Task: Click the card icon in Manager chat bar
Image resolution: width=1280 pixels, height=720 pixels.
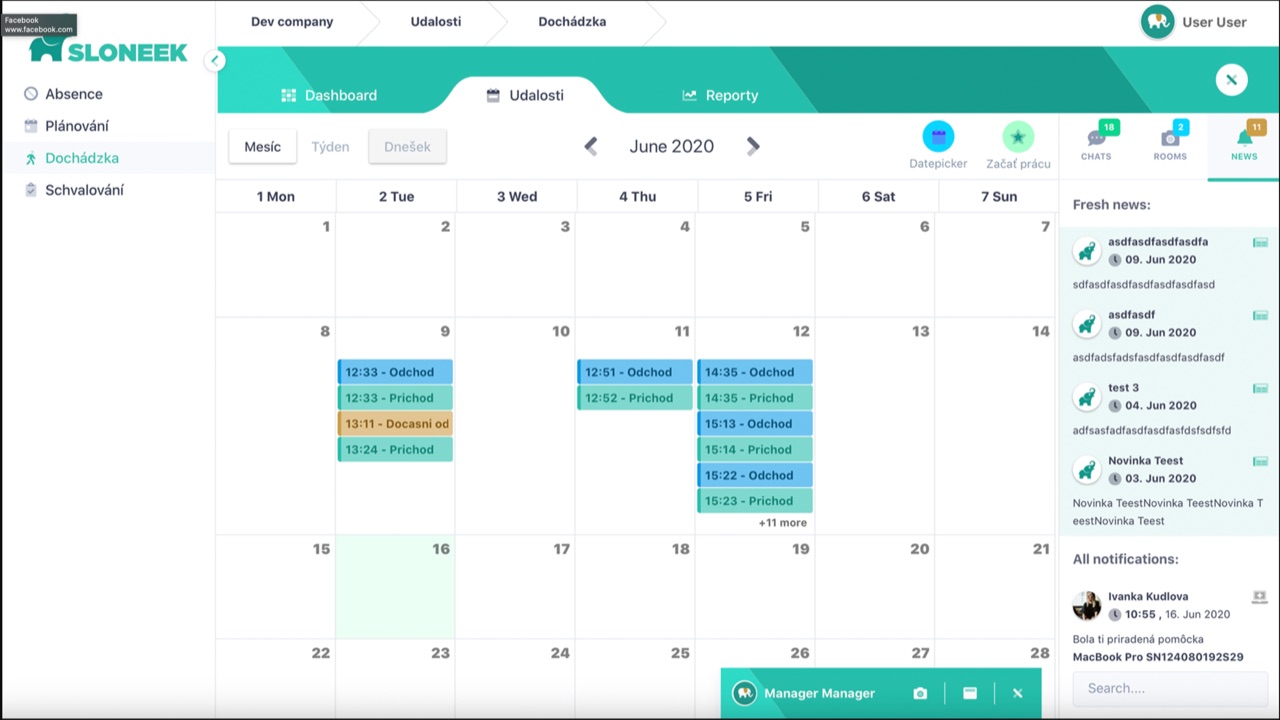Action: coord(969,693)
